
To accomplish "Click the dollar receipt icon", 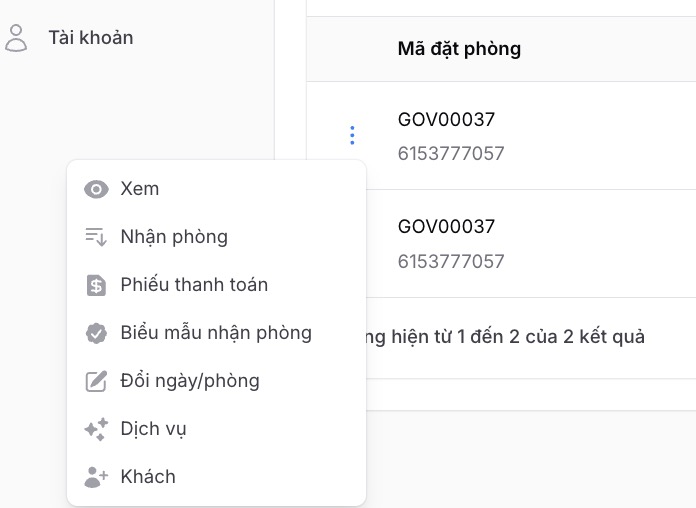I will coord(96,285).
